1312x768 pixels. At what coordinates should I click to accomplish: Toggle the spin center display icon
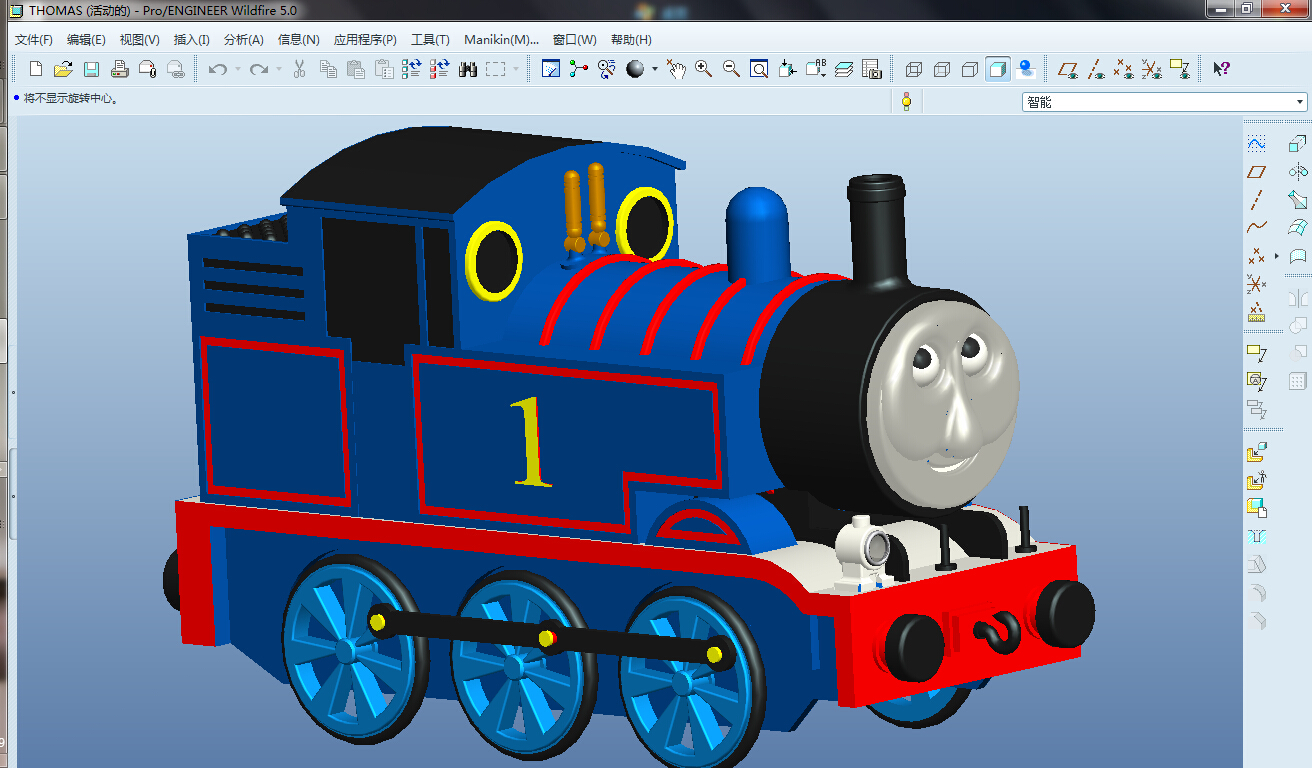tap(578, 69)
